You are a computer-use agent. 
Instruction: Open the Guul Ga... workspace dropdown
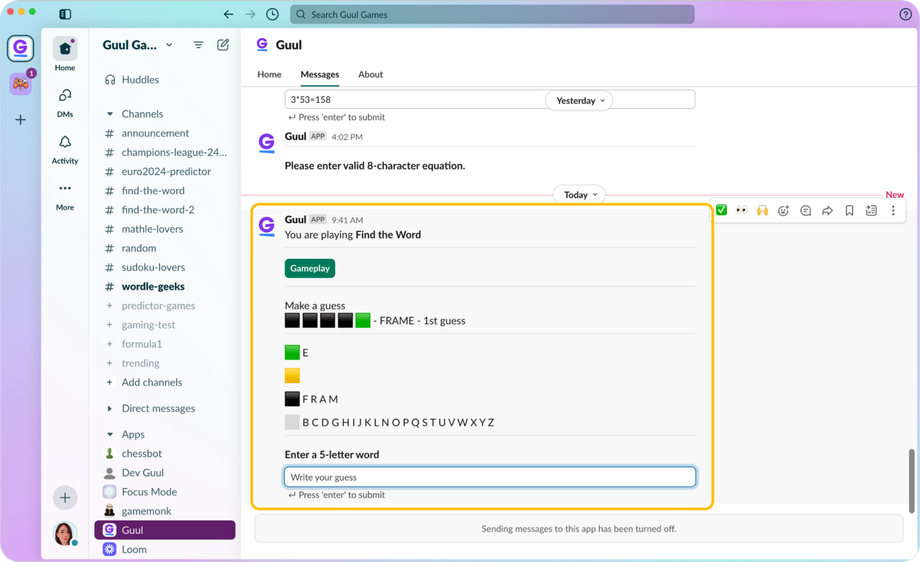pos(137,45)
